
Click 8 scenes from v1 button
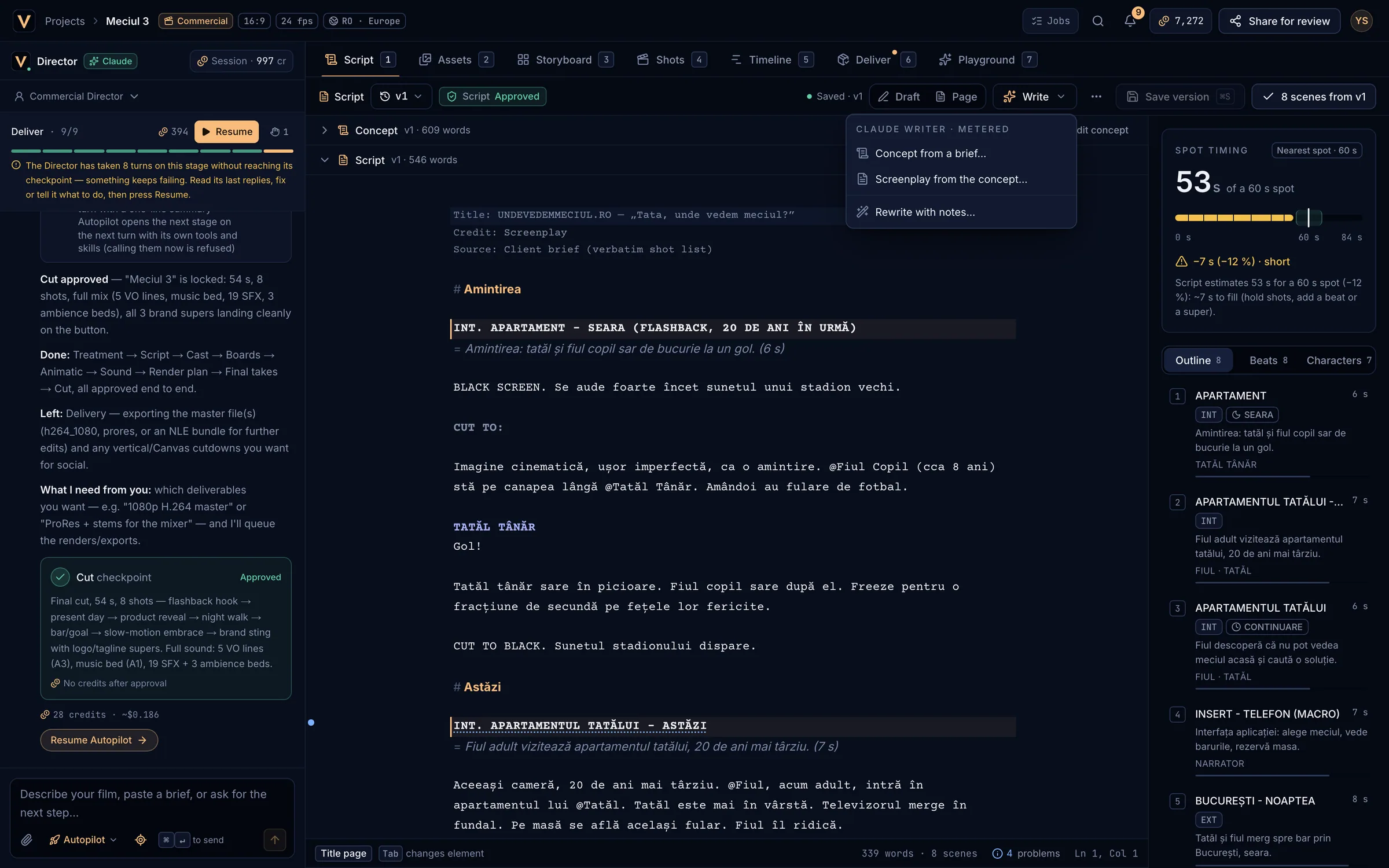coord(1313,97)
